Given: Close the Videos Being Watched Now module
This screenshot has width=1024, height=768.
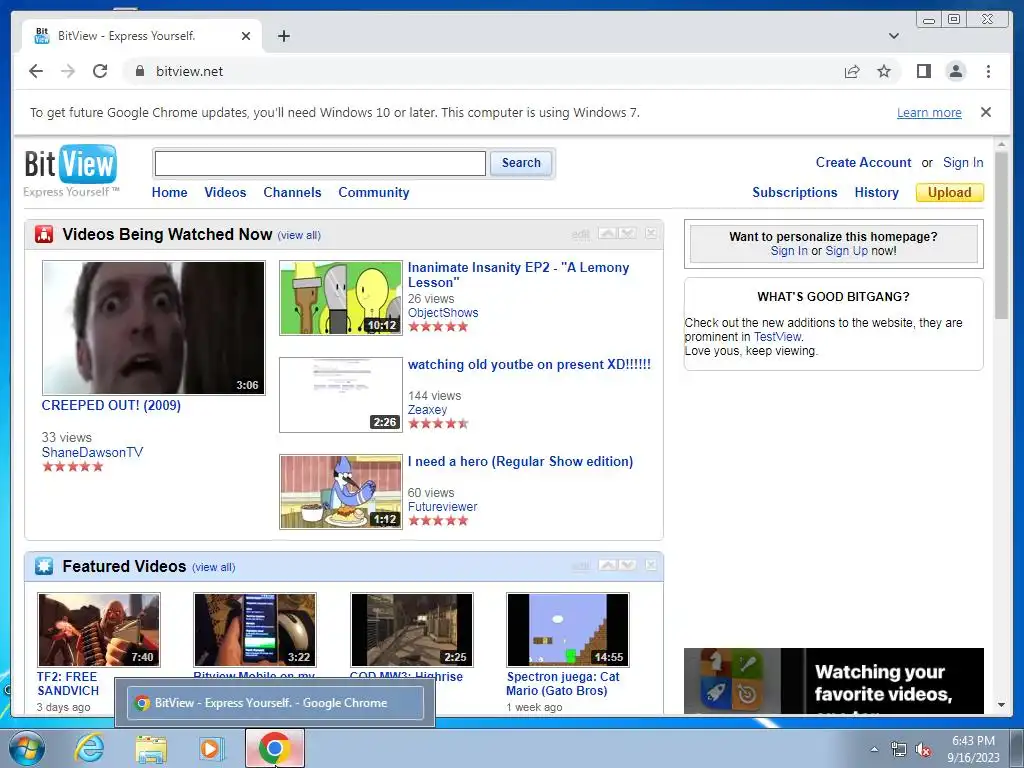Looking at the screenshot, I should click(x=651, y=233).
